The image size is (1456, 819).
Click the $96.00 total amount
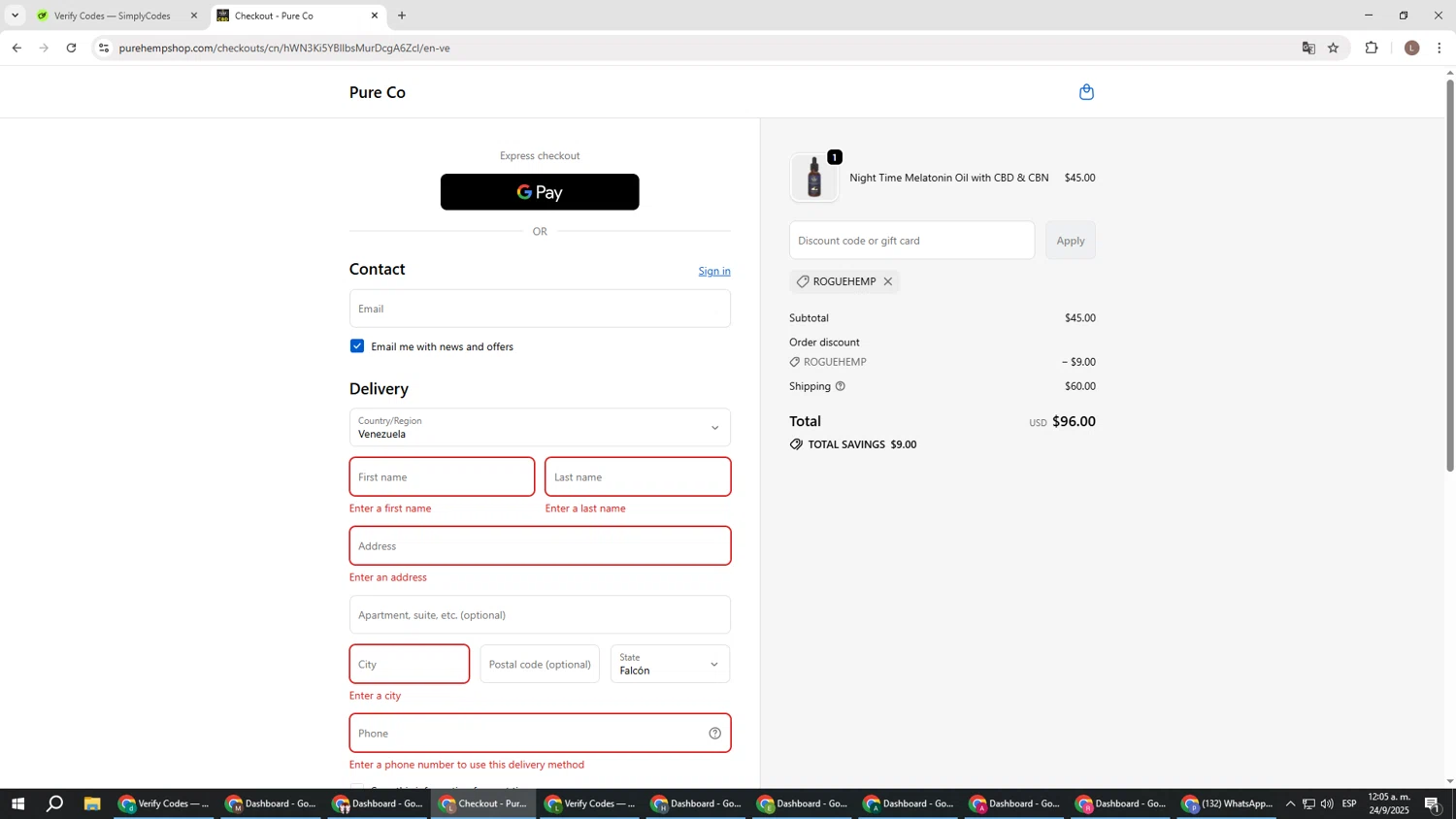(1074, 421)
